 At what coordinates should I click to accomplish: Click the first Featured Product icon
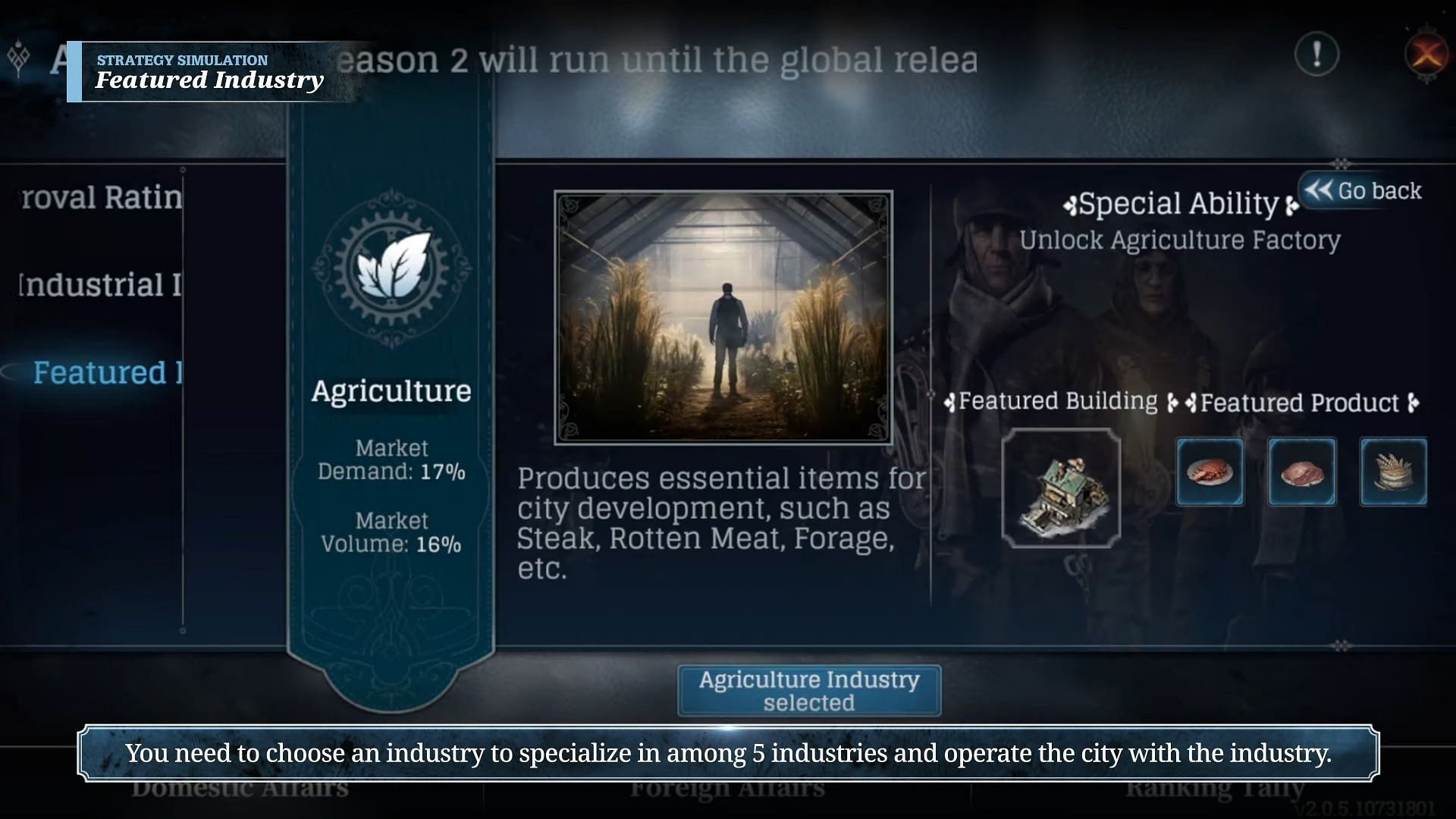pos(1210,471)
